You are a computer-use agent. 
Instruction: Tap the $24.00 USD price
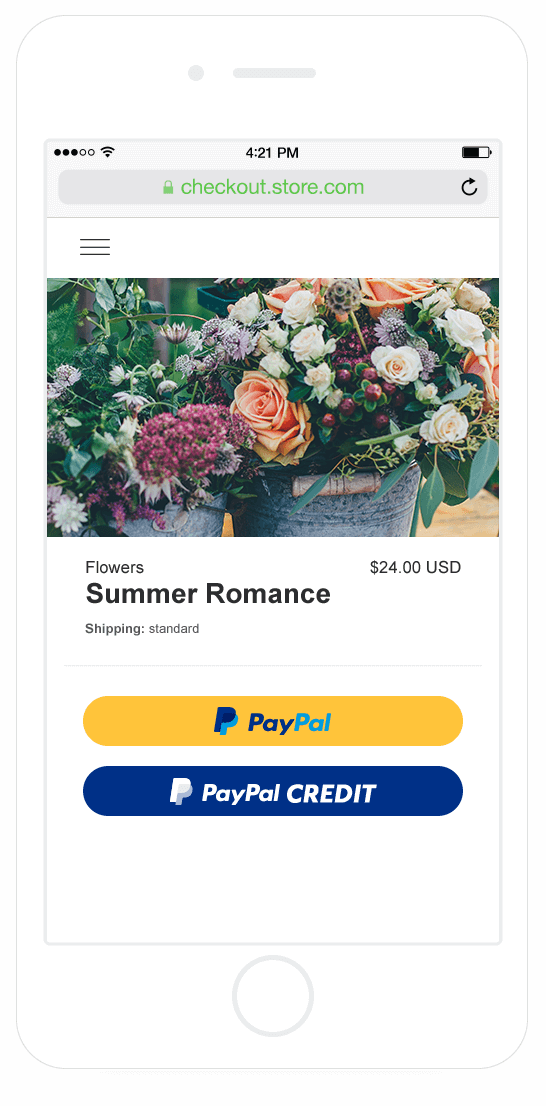click(415, 567)
